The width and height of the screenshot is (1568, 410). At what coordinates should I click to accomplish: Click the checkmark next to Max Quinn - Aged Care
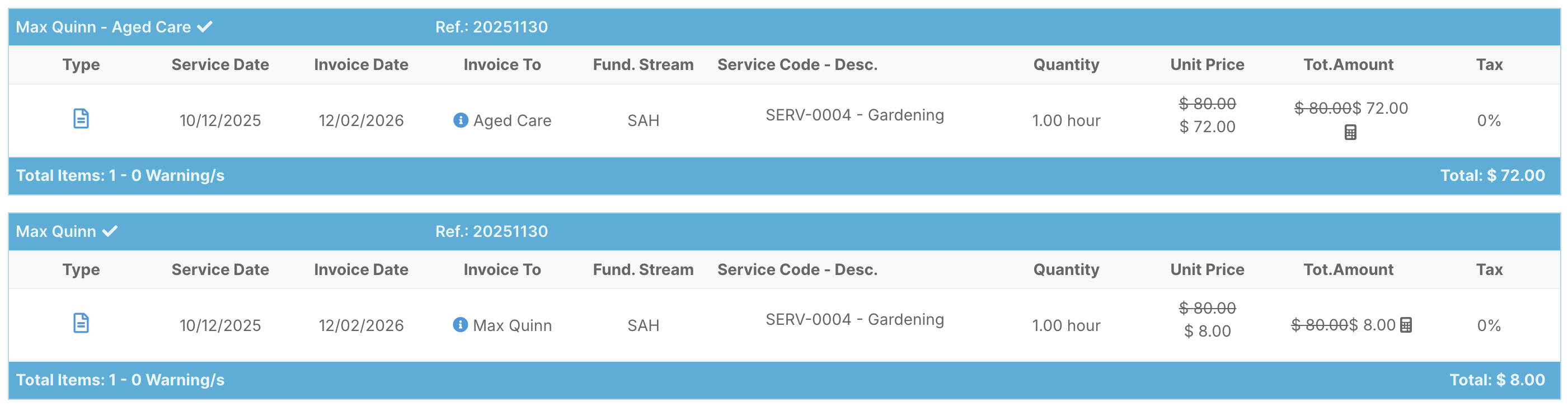(204, 27)
